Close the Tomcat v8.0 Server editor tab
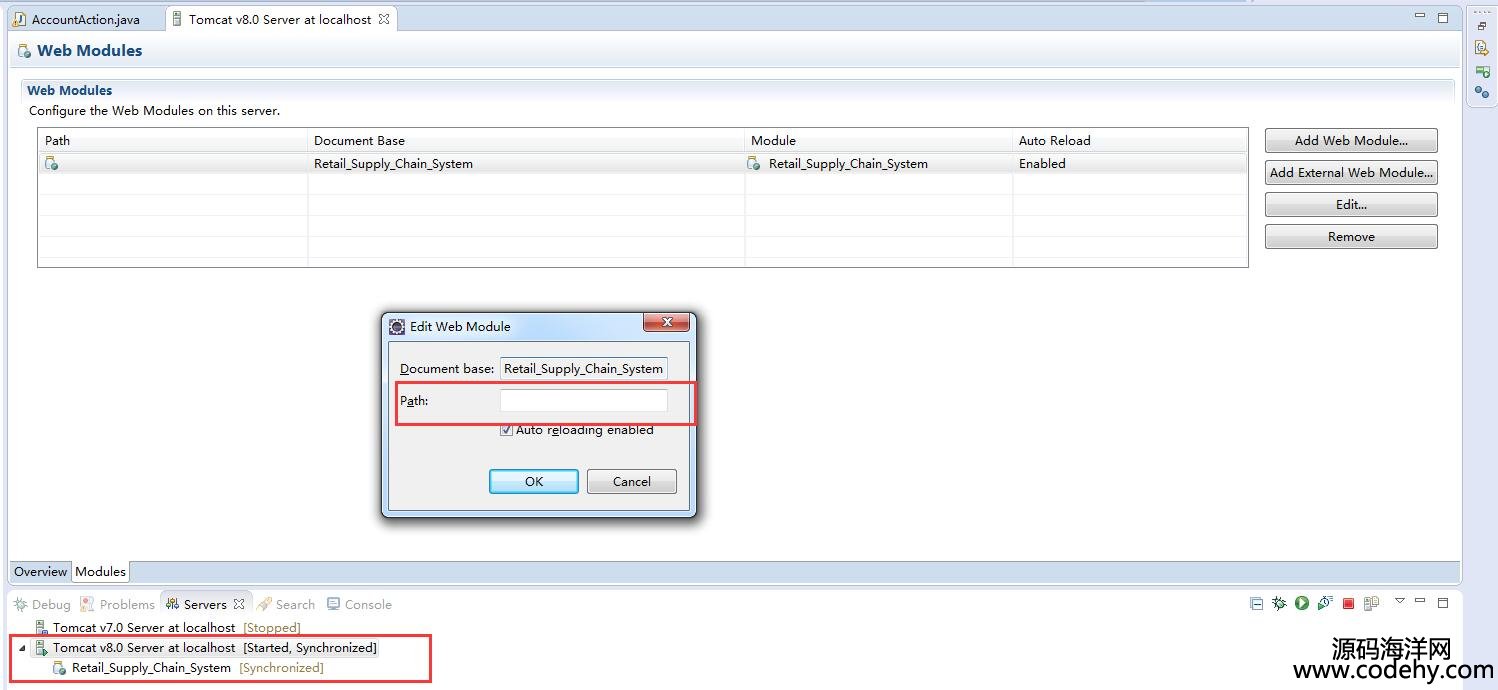Screen dimensions: 1498x690 [384, 19]
